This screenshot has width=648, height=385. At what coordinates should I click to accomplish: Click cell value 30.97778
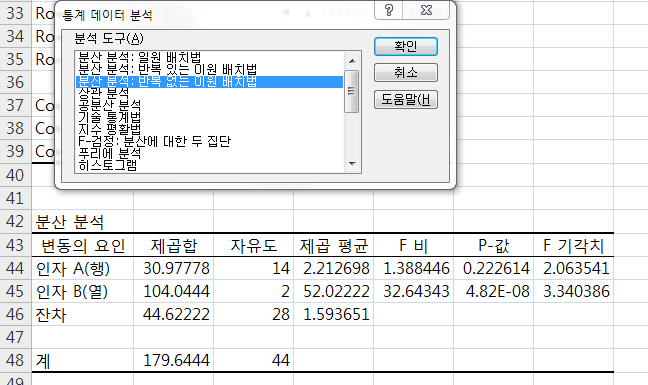tap(173, 269)
